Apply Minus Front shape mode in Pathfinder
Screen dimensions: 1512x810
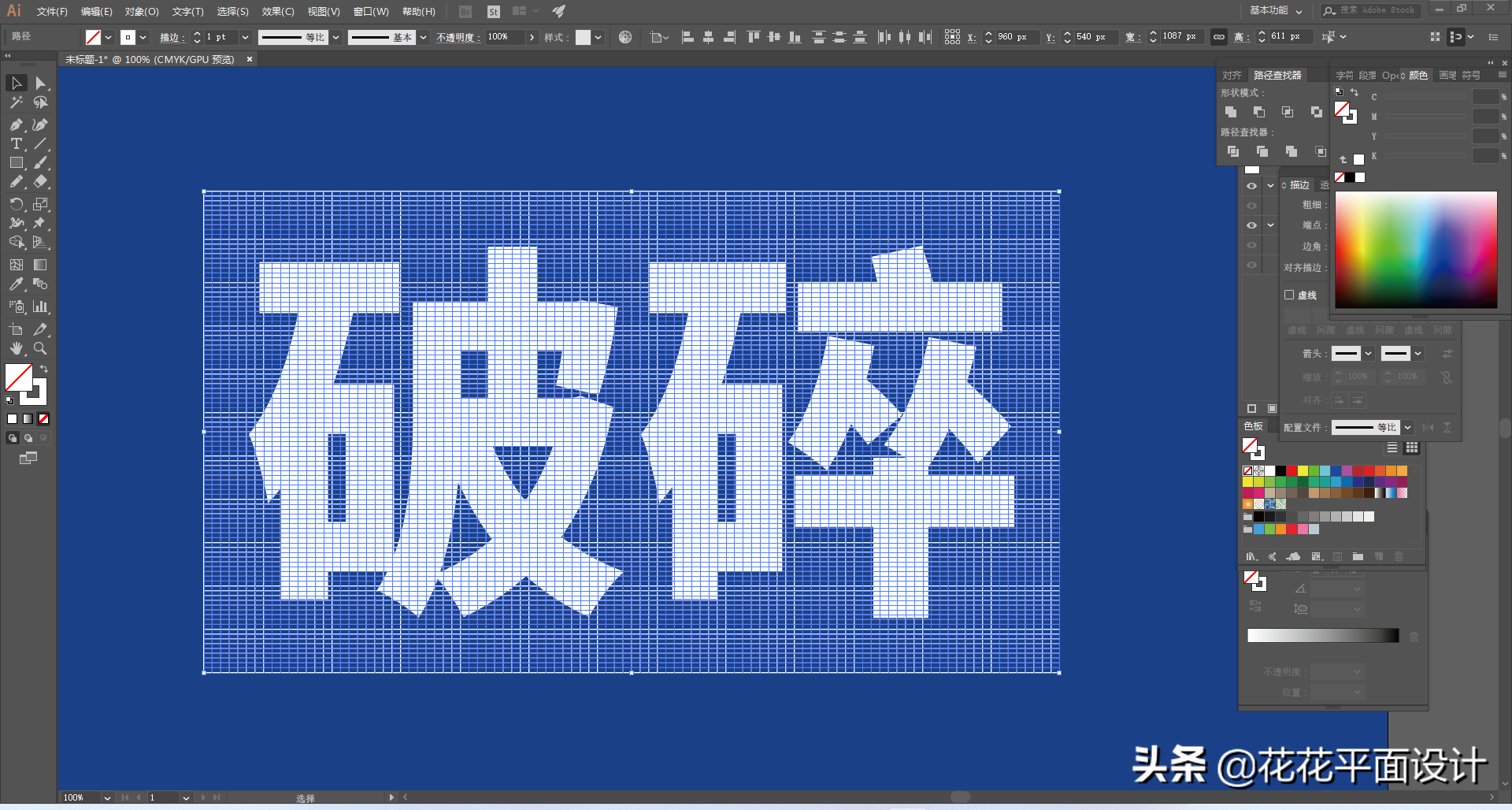pyautogui.click(x=1259, y=112)
